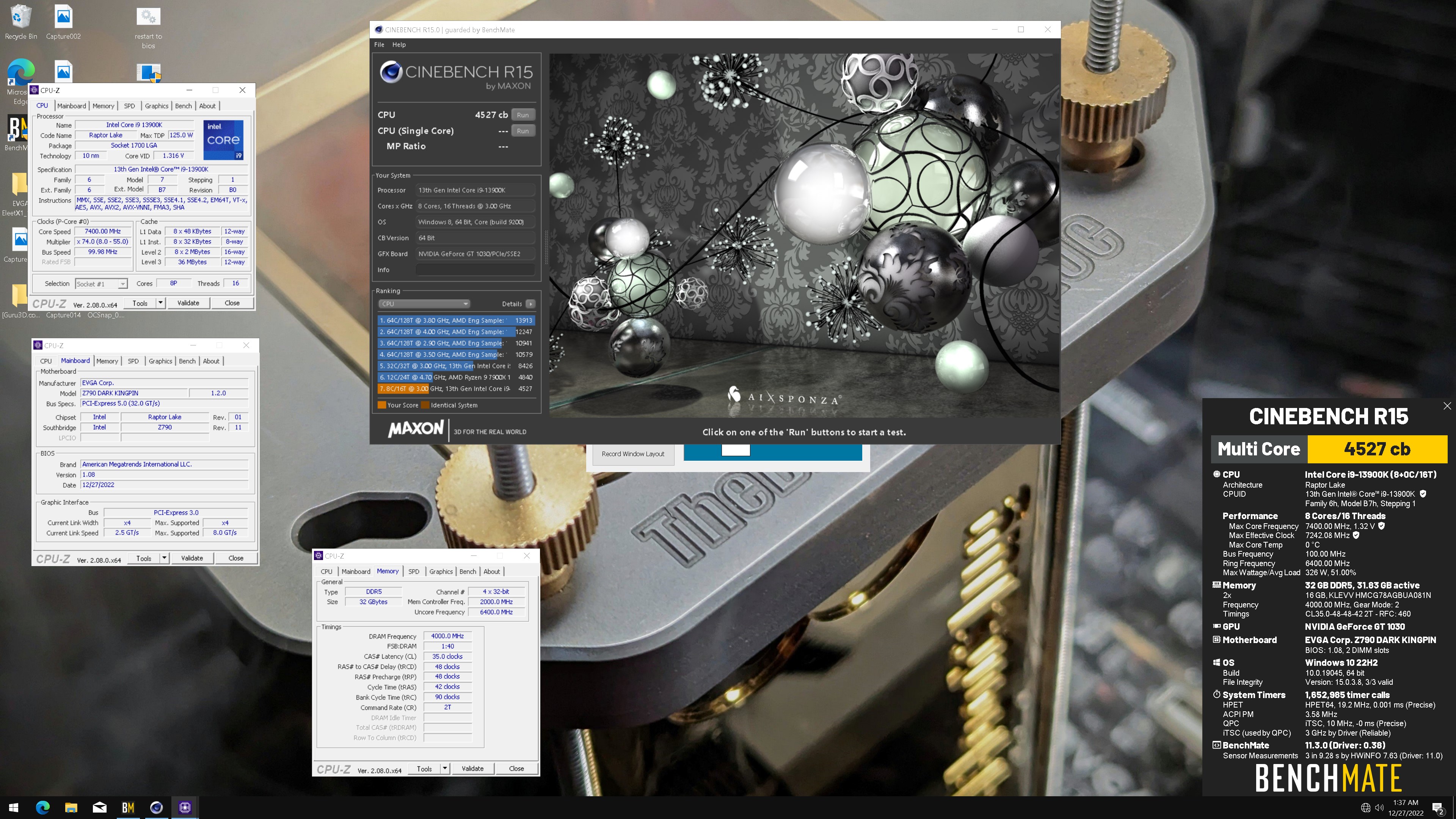1456x819 pixels.
Task: Open the network status tray icon
Action: [1365, 808]
